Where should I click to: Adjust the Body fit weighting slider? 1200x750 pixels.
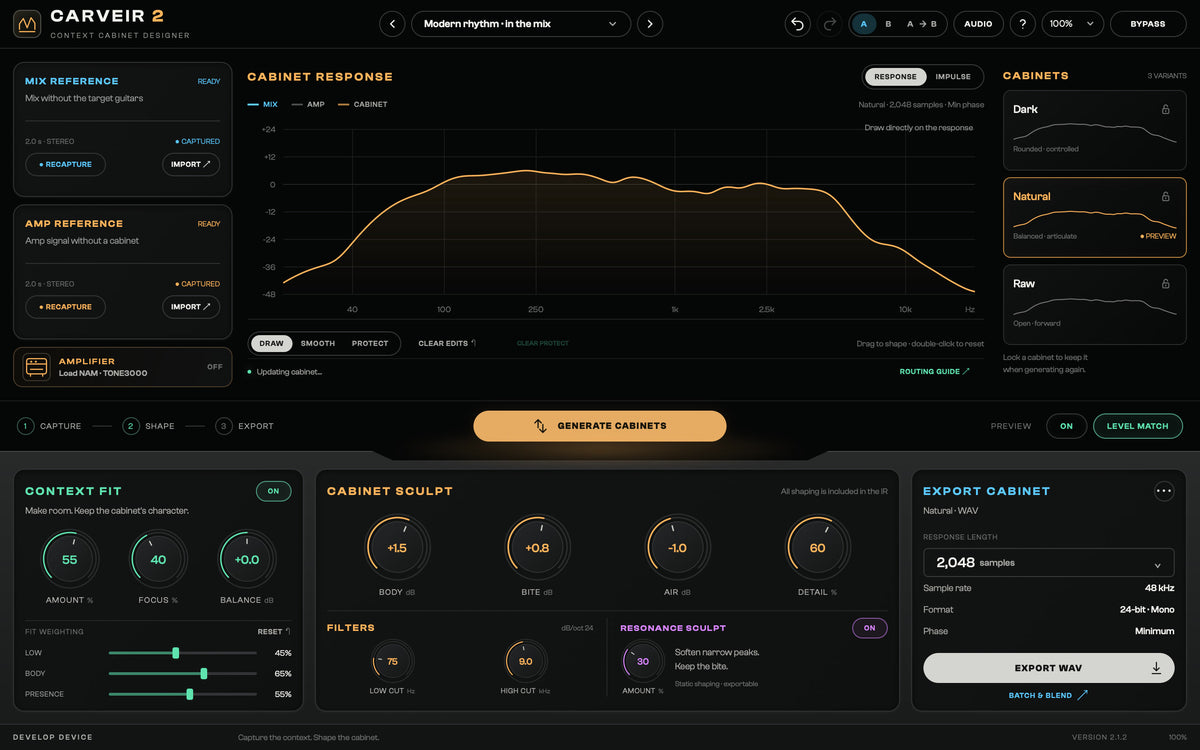[183, 674]
